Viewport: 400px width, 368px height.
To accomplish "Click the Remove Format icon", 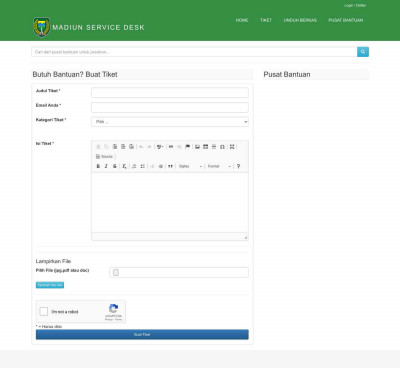I will [124, 166].
